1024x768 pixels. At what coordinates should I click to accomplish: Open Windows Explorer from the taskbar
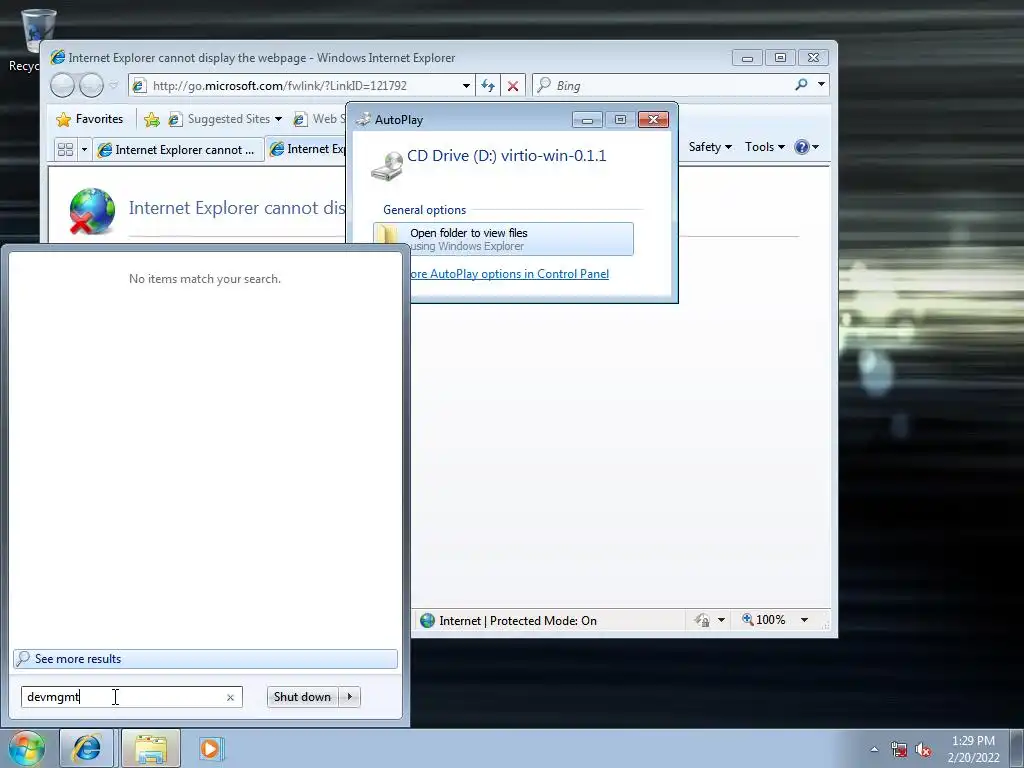point(151,748)
